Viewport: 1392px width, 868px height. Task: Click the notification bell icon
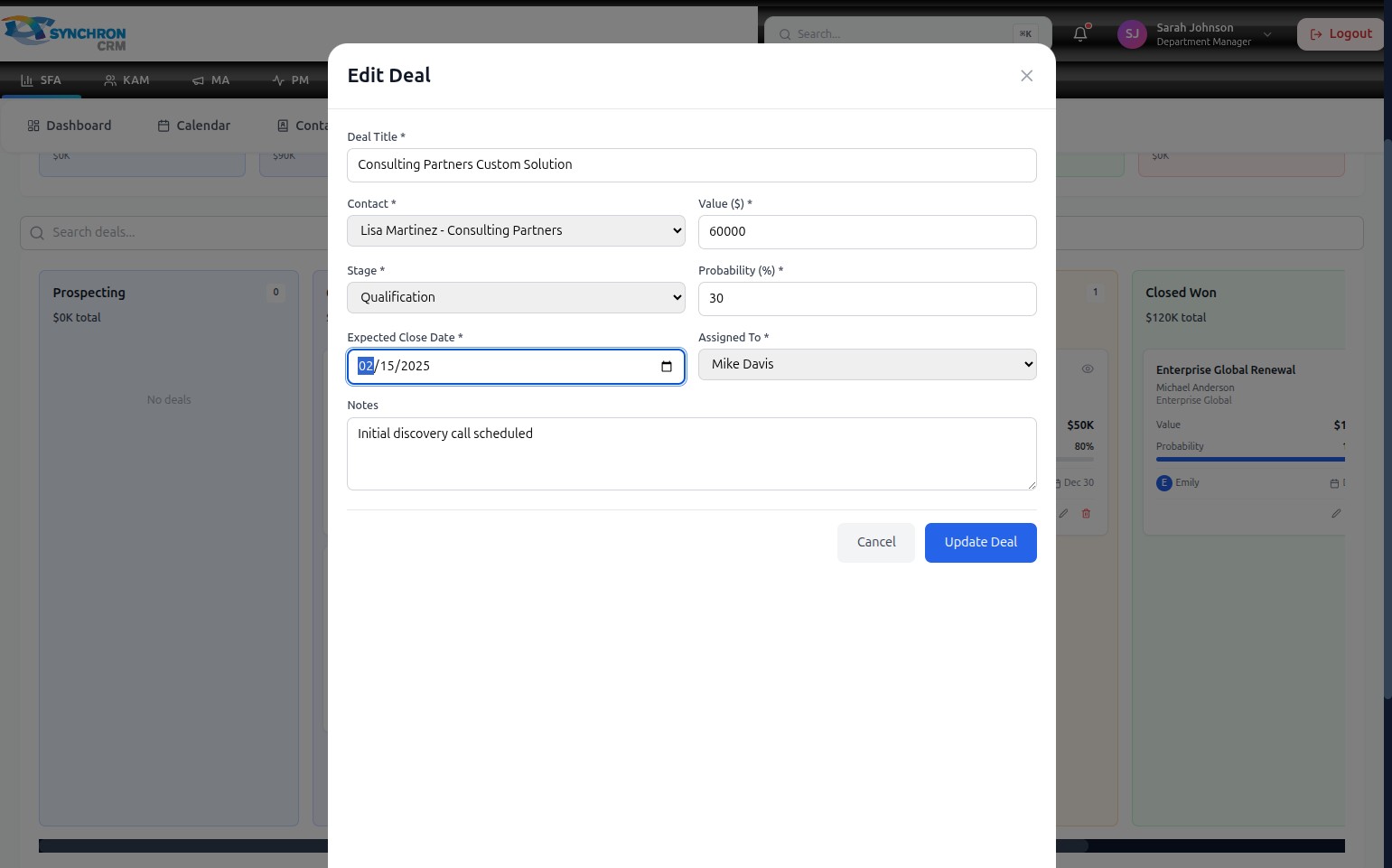1080,34
